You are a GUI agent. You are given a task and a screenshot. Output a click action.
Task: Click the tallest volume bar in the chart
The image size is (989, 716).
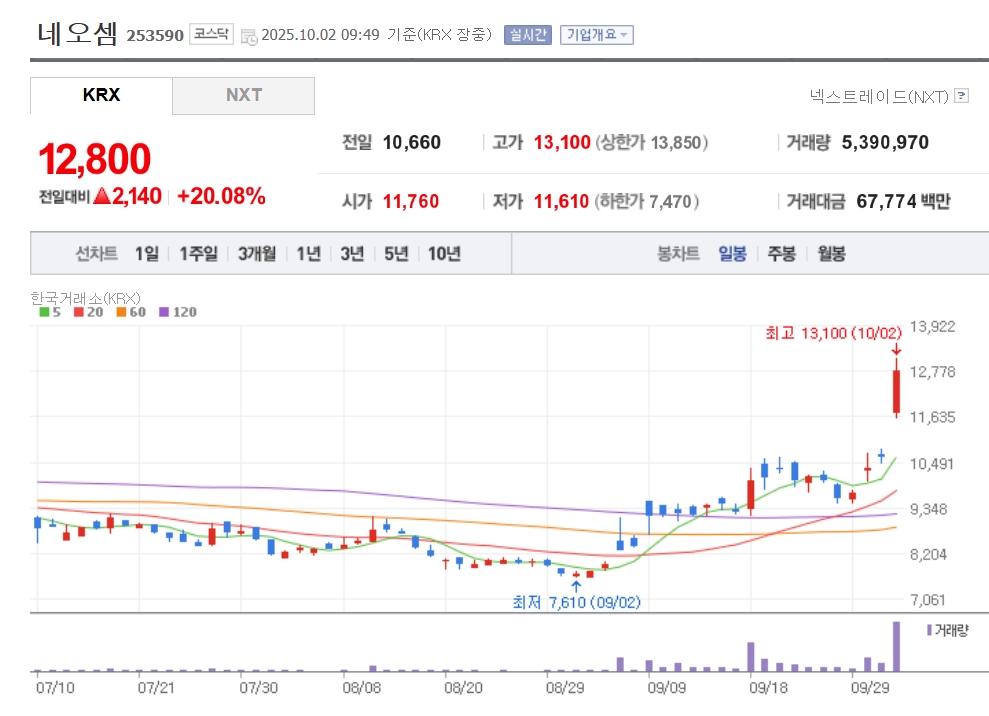click(x=896, y=646)
